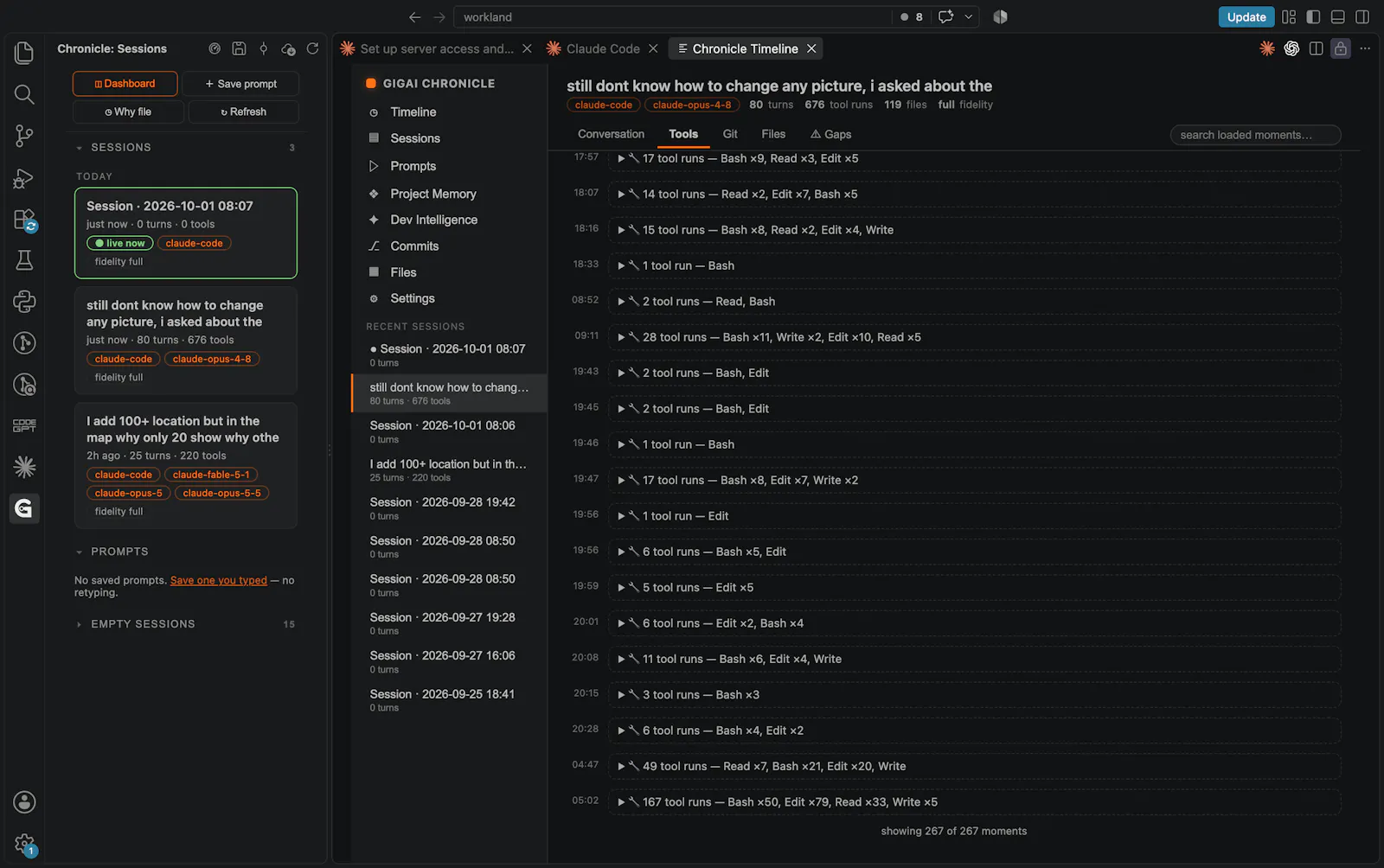Click the Dashboard button
This screenshot has width=1384, height=868.
click(x=125, y=84)
